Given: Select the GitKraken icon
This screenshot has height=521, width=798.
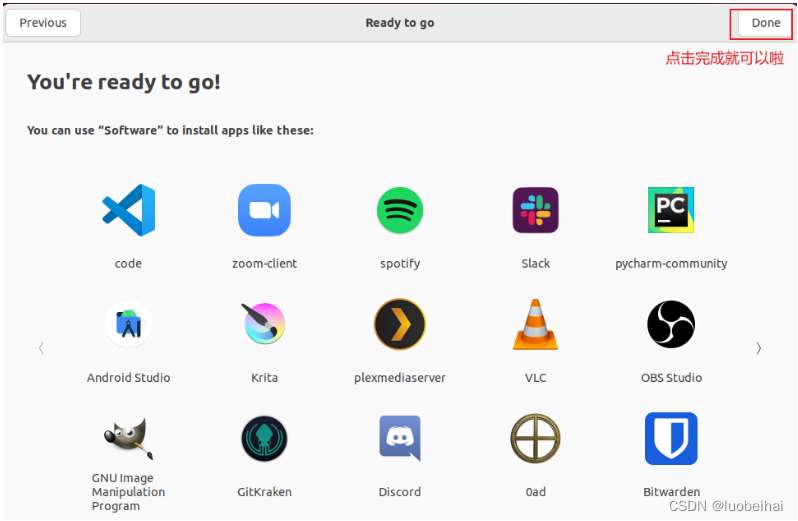Looking at the screenshot, I should click(264, 439).
